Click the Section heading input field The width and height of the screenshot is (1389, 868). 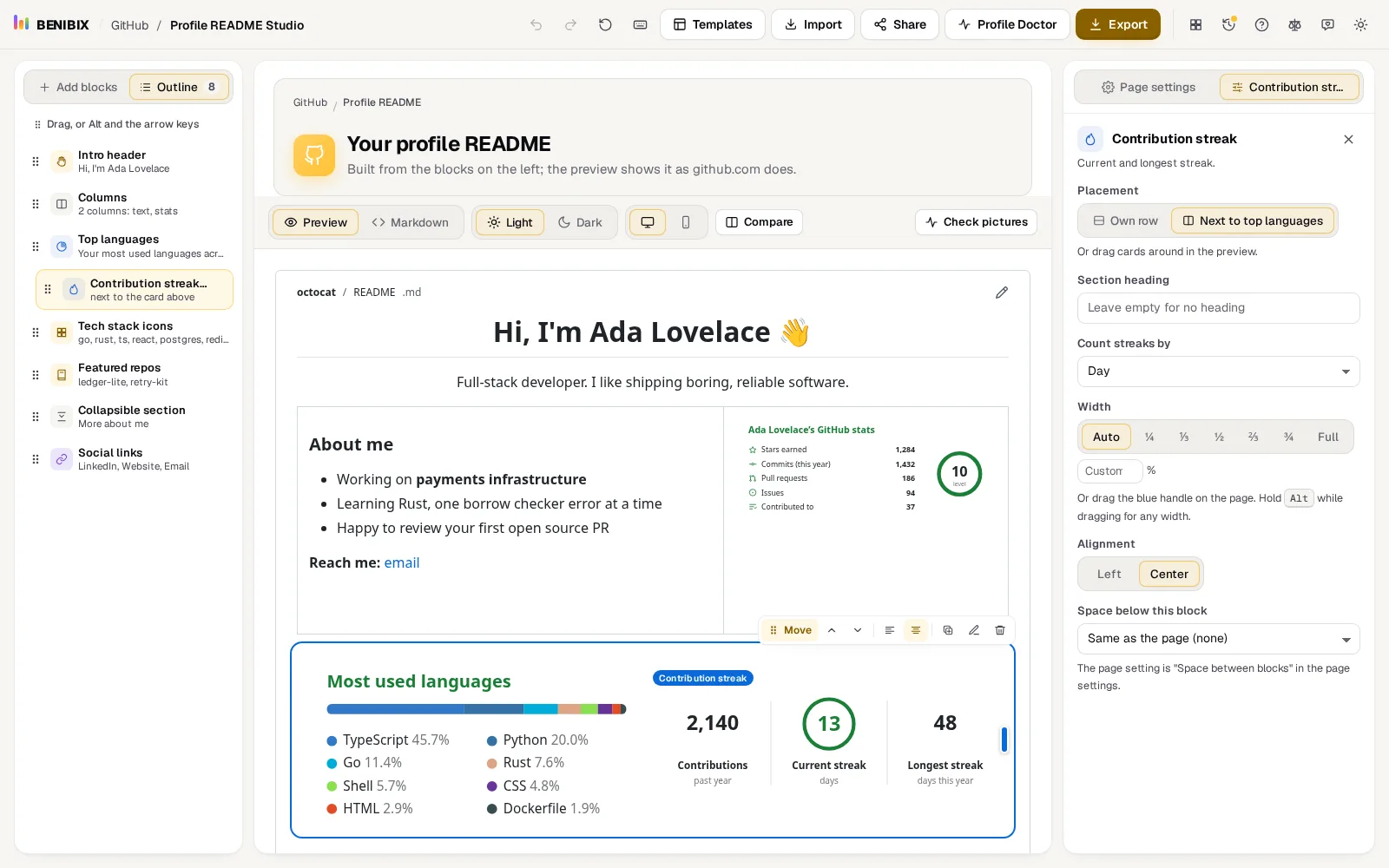click(1218, 308)
